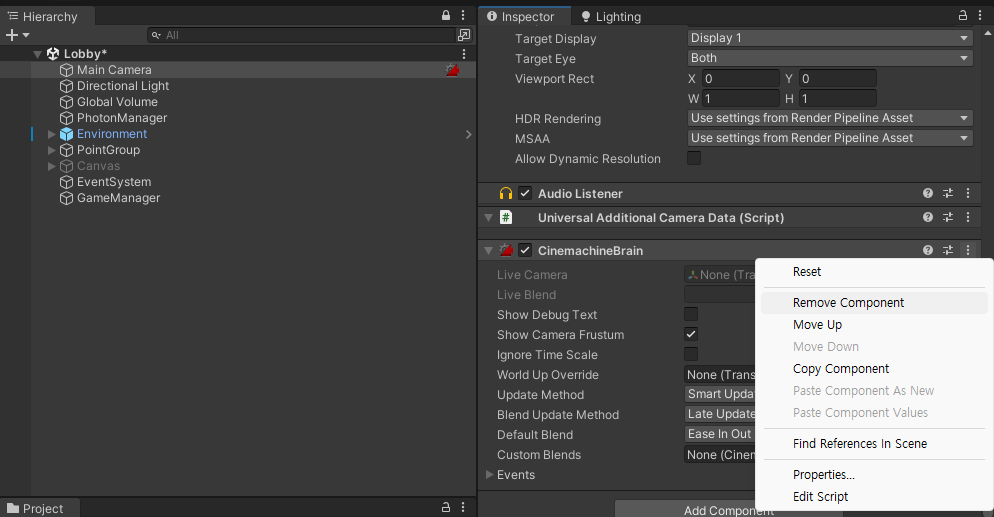Open Universal Additional Camera Data help

[x=928, y=217]
